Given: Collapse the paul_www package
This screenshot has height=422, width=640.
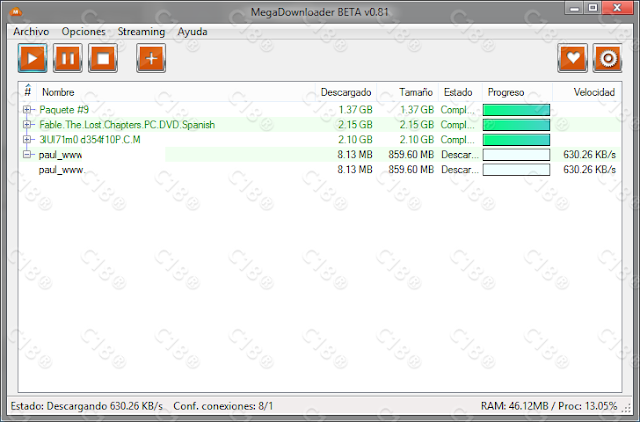Looking at the screenshot, I should tap(27, 154).
